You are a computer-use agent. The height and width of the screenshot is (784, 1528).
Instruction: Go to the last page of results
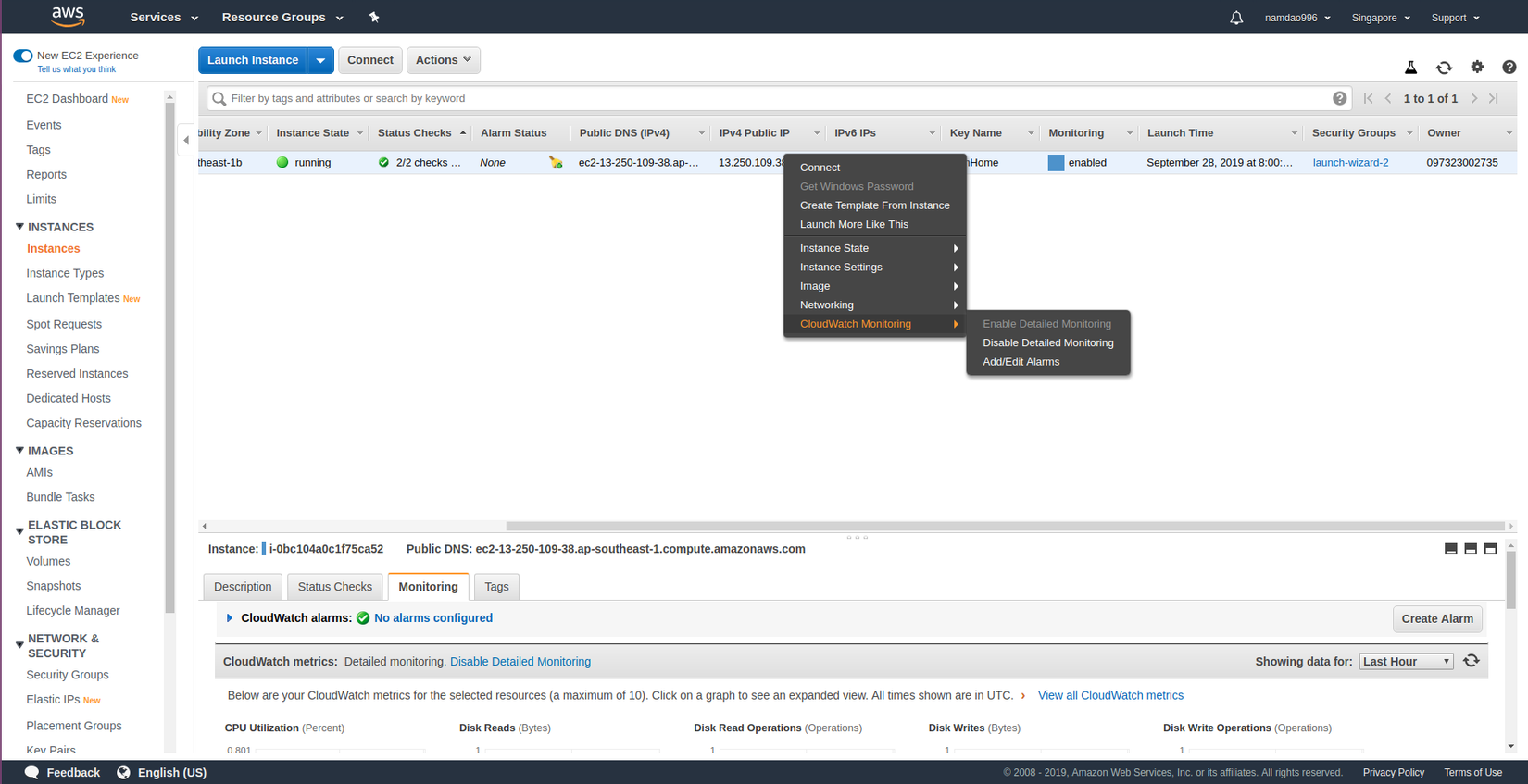(x=1494, y=98)
